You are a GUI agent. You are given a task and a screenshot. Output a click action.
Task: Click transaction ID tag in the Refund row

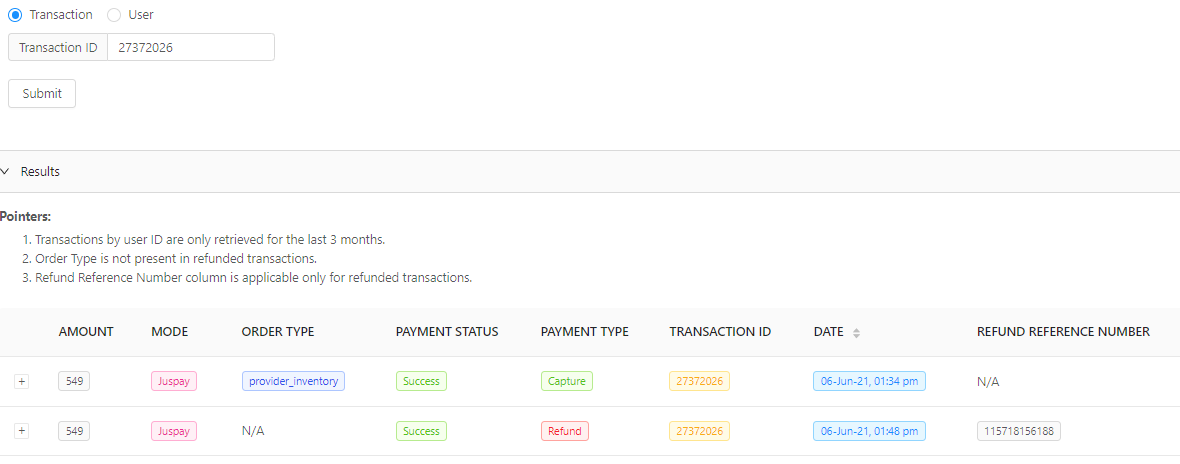[699, 431]
